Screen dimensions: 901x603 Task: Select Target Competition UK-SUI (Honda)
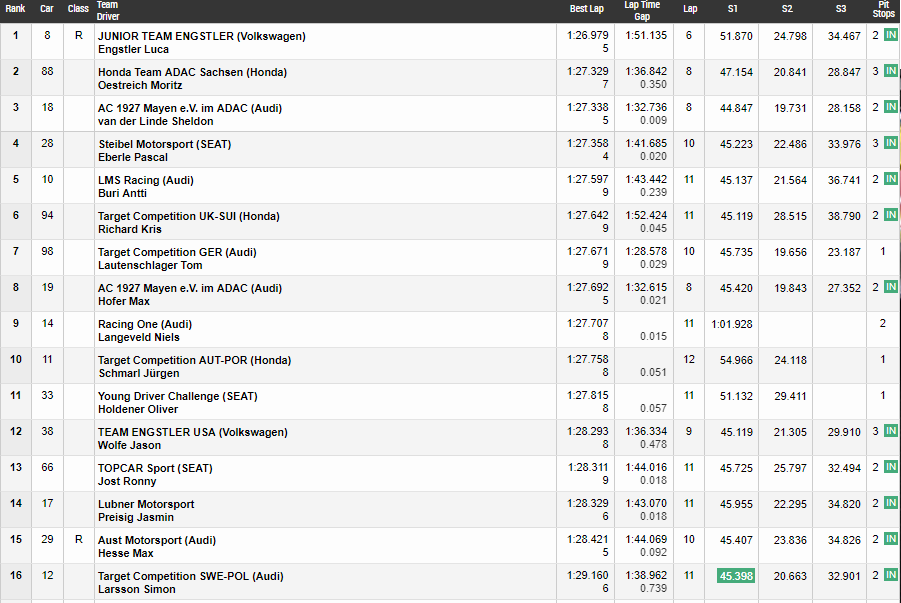tap(189, 216)
